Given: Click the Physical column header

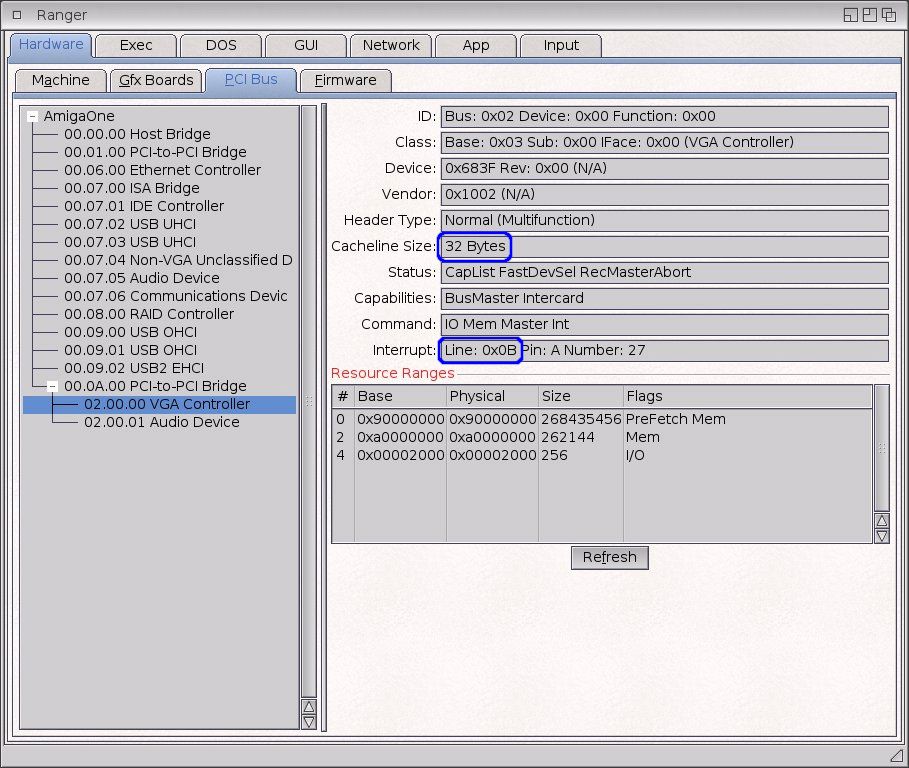Looking at the screenshot, I should pyautogui.click(x=492, y=396).
